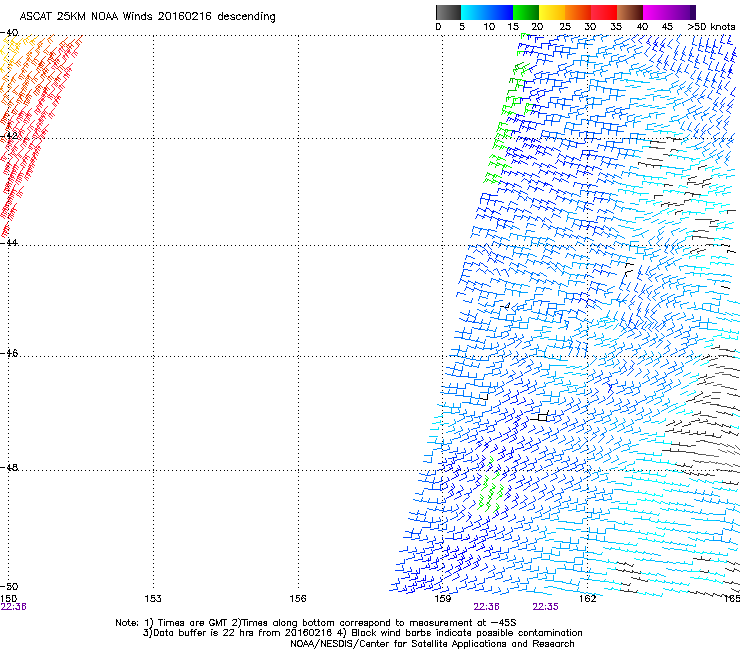Click the magenta 40–45 knots legend swatch
This screenshot has height=650, width=740.
[655, 12]
